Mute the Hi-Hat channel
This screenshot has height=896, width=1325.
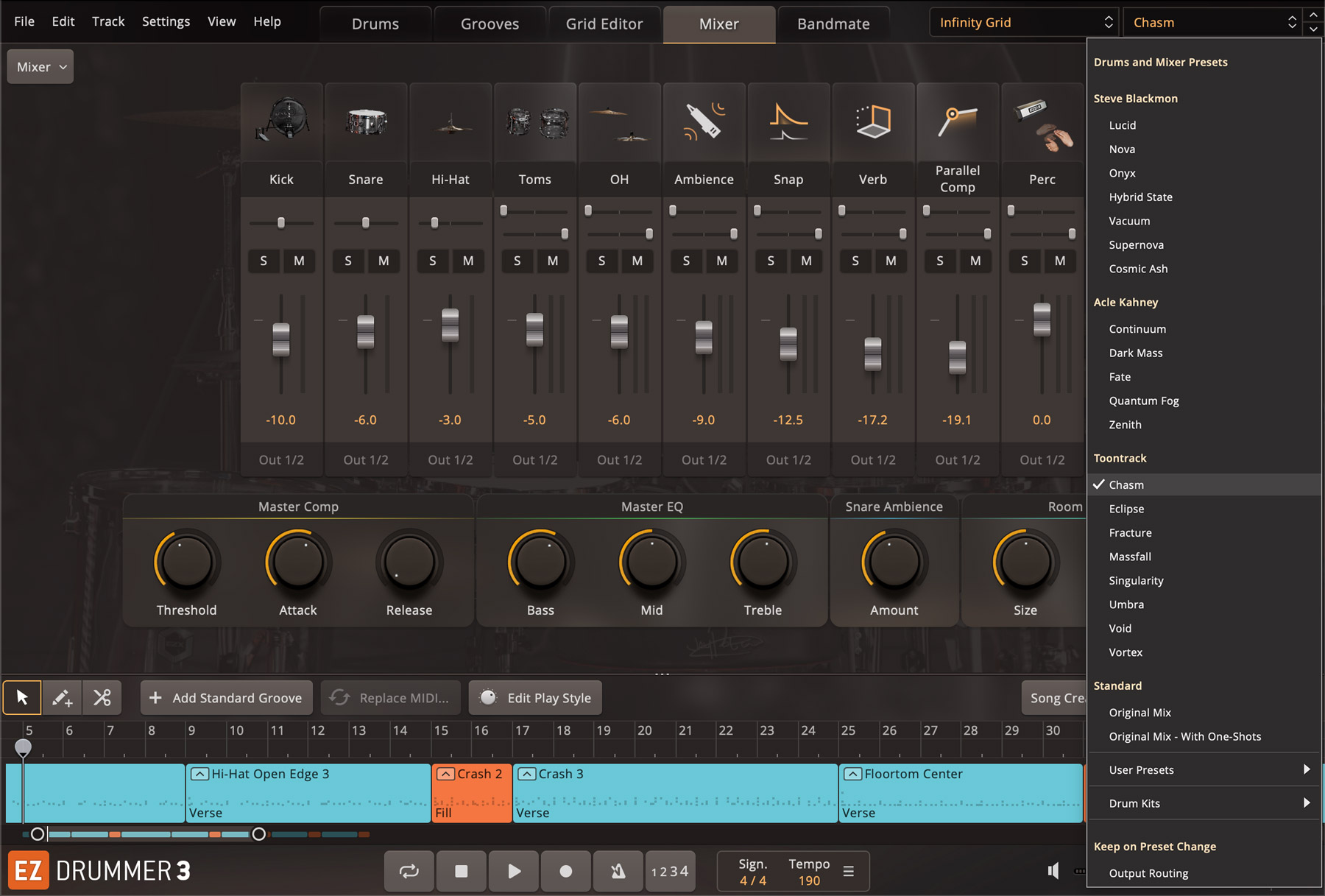tap(468, 261)
